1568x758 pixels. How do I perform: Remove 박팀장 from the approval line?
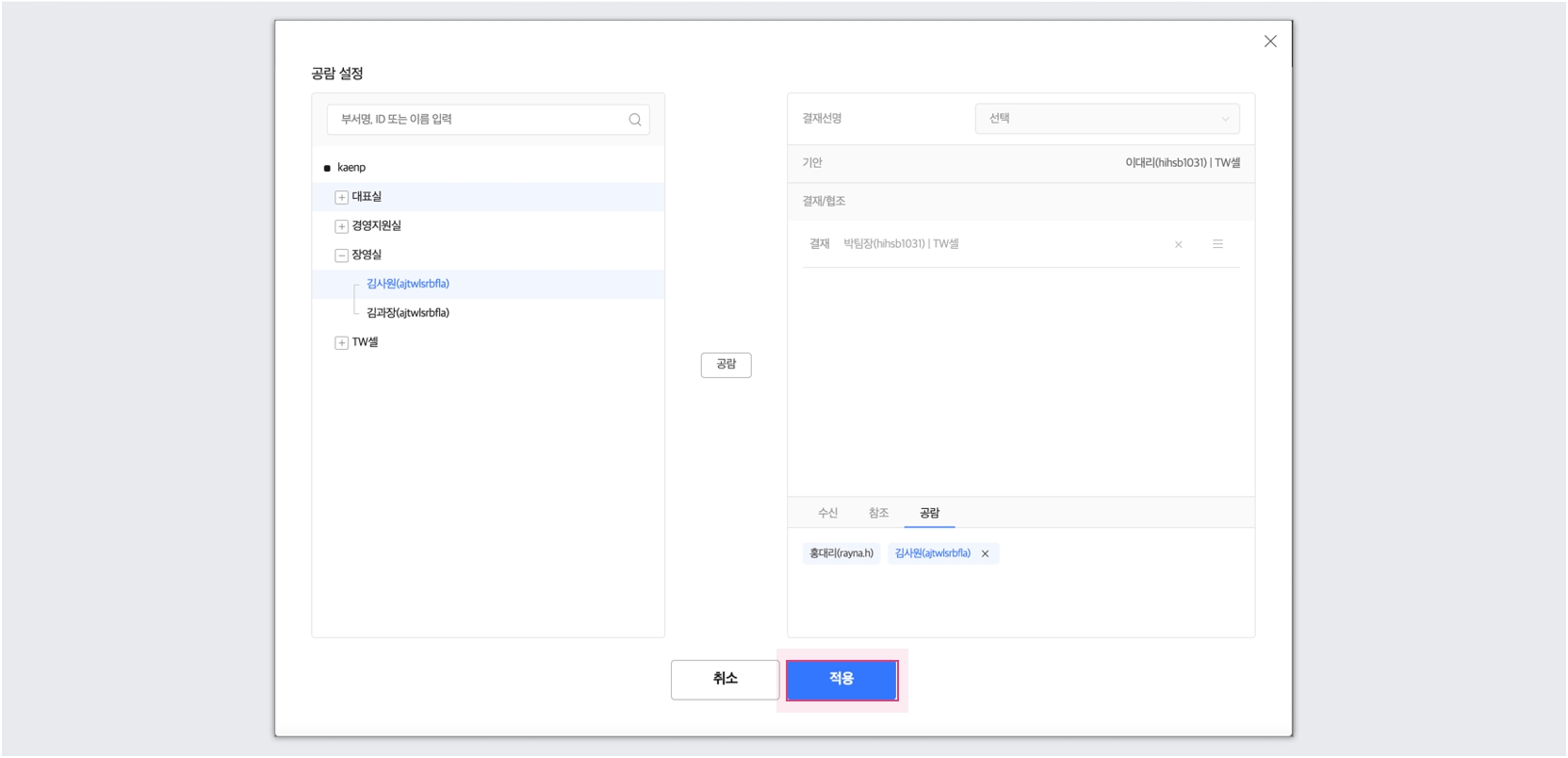[1178, 245]
